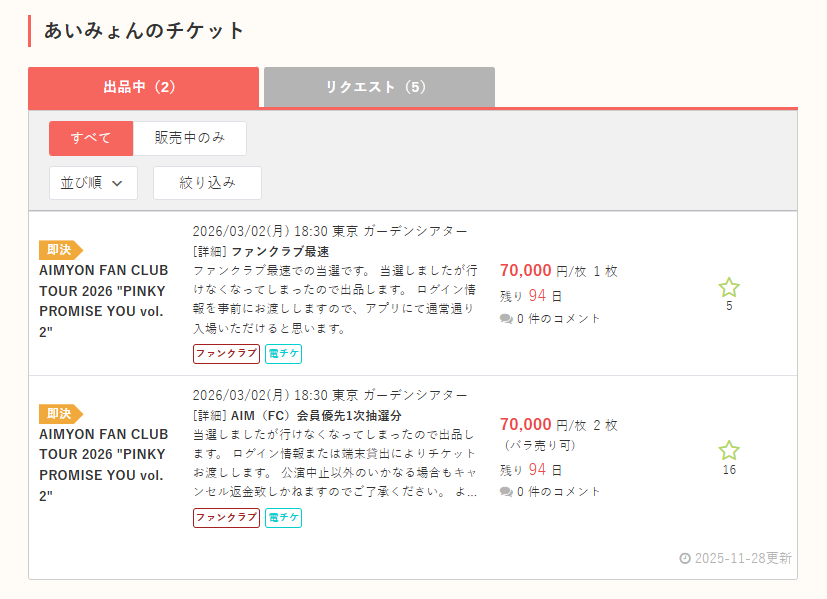
Task: Open the 並び順 sort dropdown
Action: (x=93, y=183)
